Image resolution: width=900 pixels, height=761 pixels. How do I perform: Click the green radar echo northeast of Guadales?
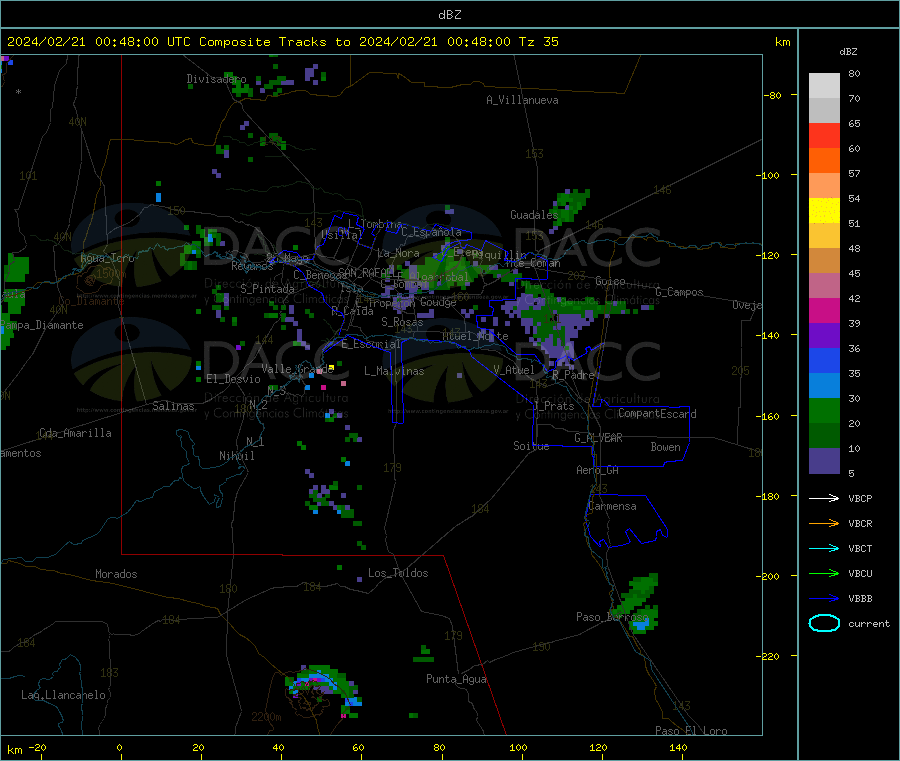[x=570, y=207]
